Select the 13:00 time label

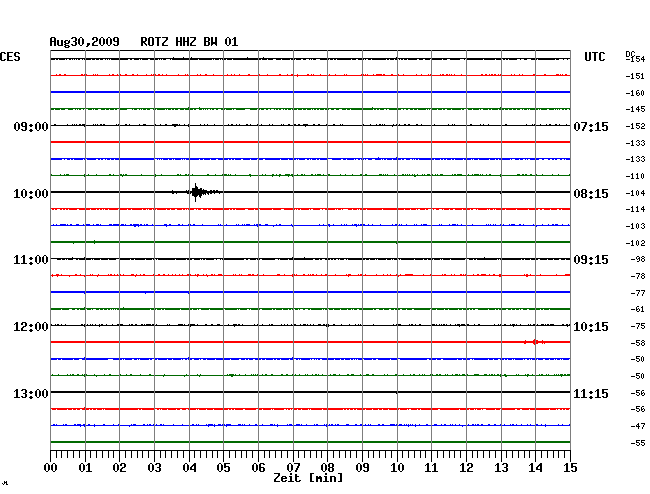coord(31,393)
